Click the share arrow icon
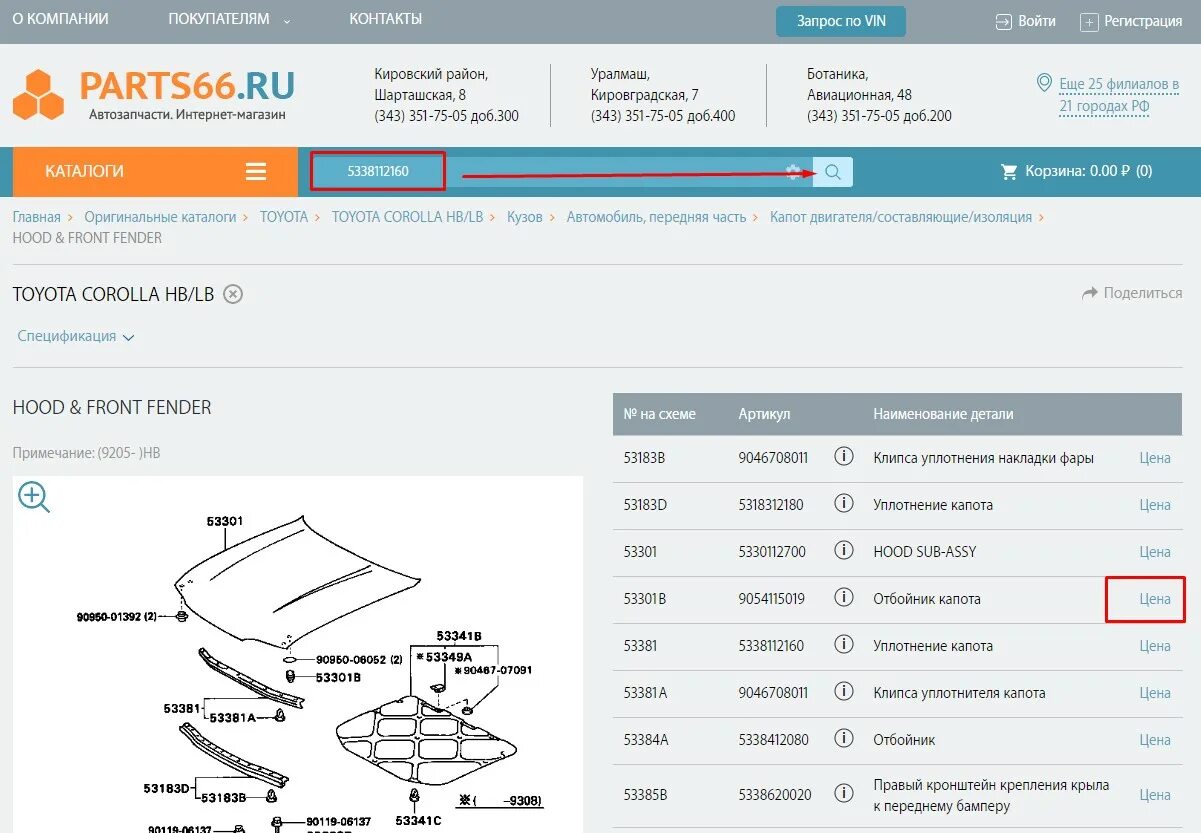The width and height of the screenshot is (1201, 833). coord(1090,294)
